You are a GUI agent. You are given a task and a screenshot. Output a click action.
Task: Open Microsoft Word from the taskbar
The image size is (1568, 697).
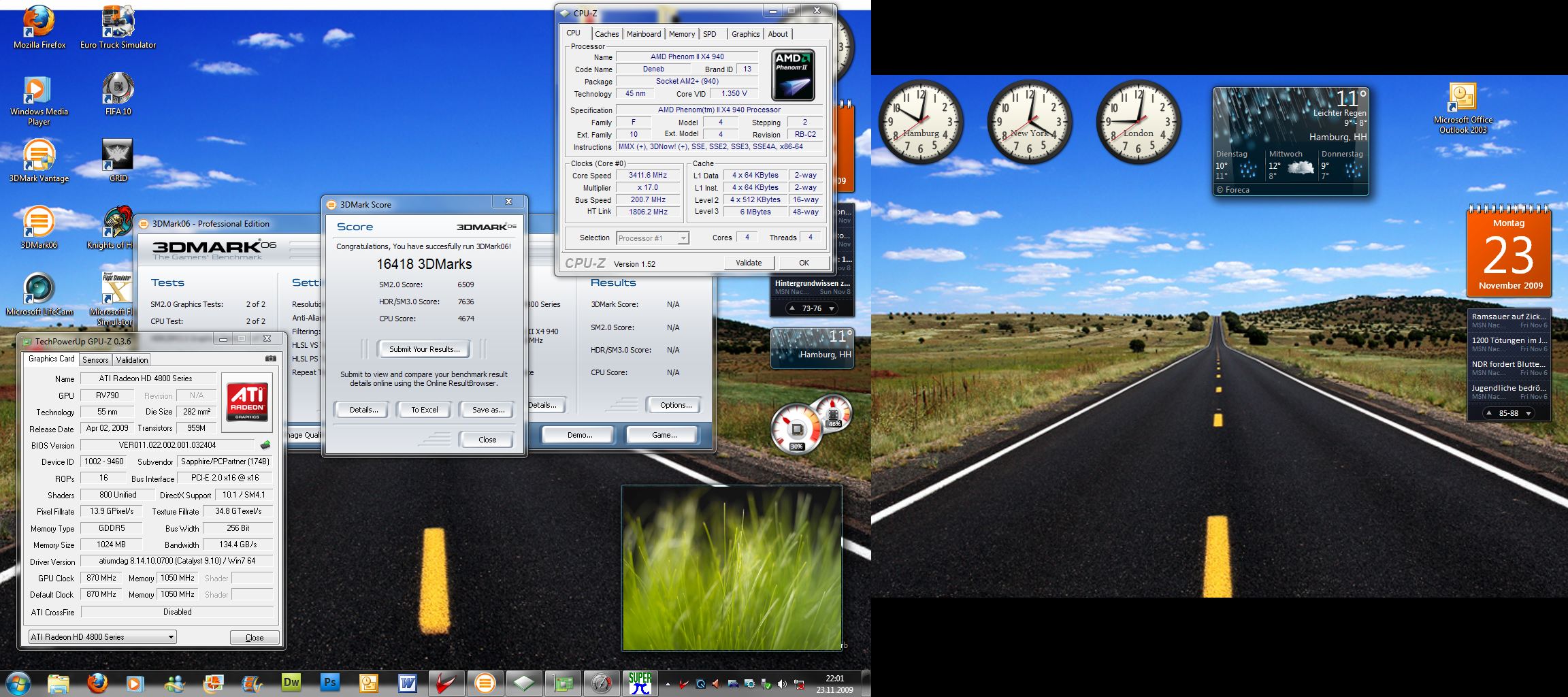point(407,683)
